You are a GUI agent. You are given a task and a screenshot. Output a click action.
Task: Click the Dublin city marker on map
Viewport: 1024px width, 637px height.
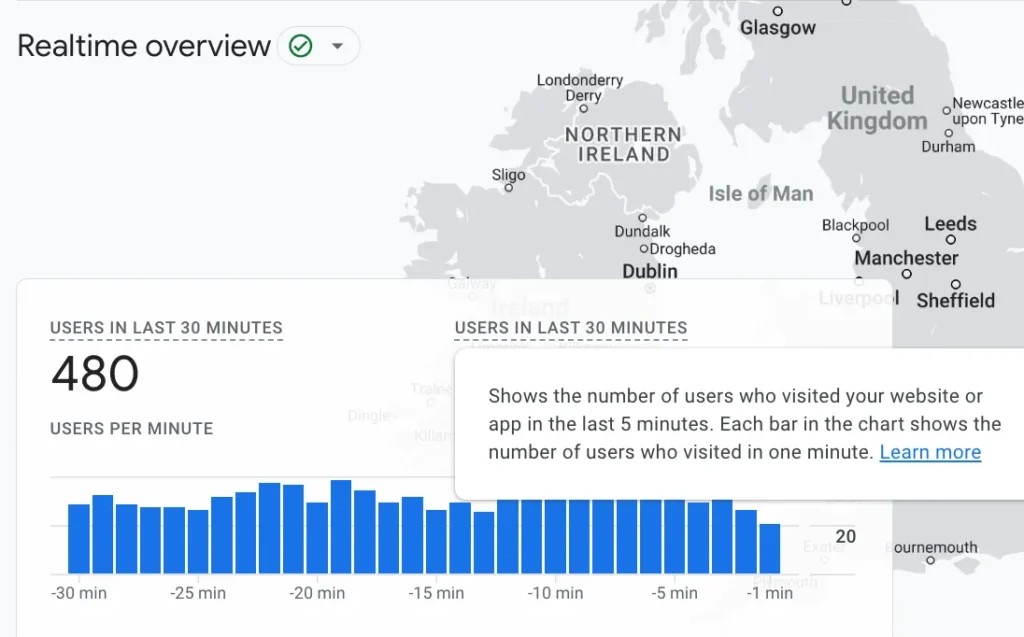pyautogui.click(x=650, y=288)
